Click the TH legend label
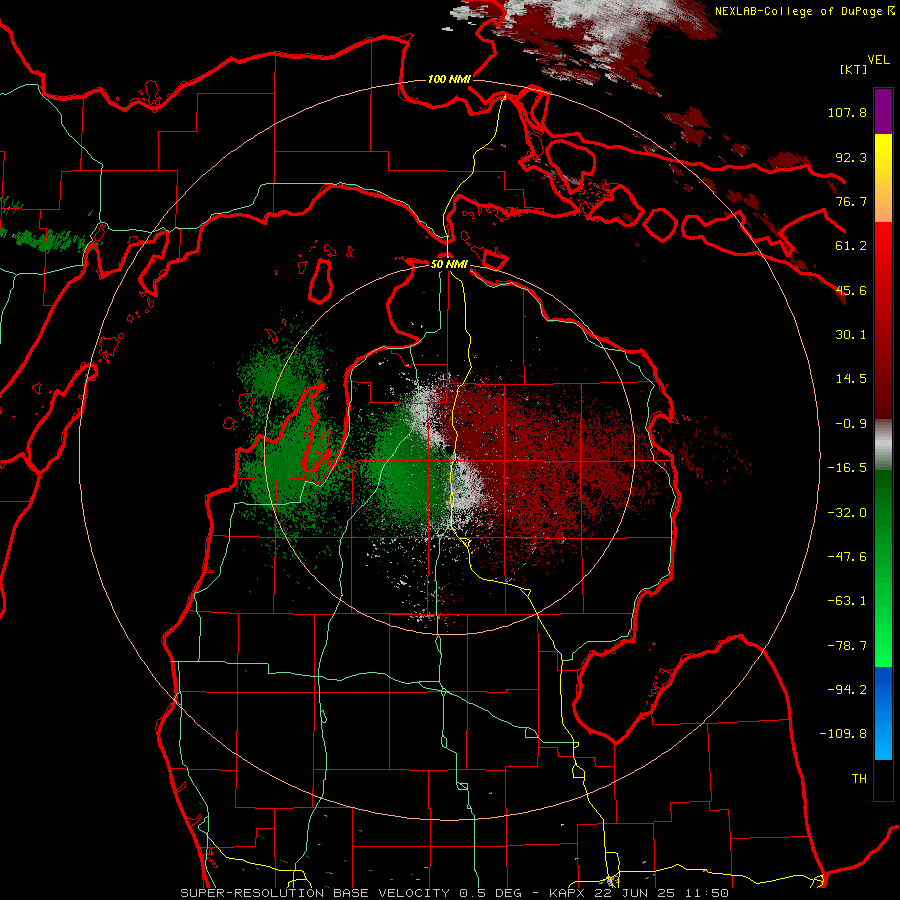 point(859,779)
